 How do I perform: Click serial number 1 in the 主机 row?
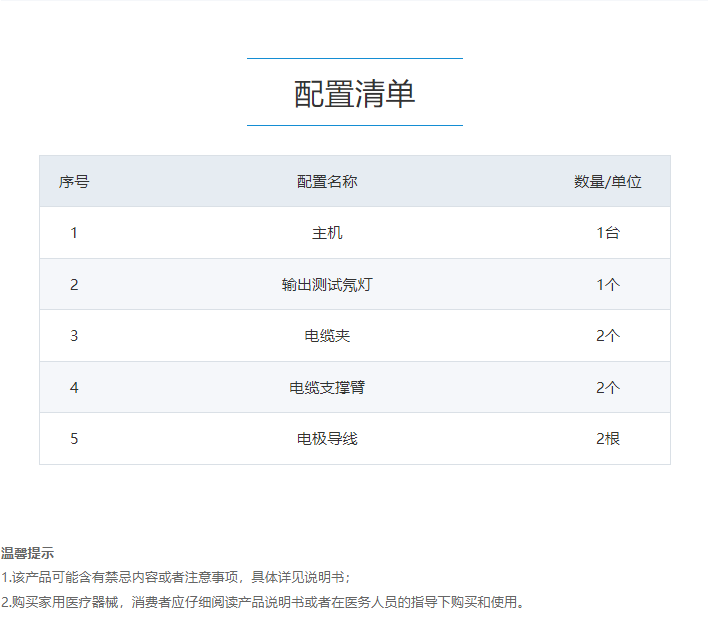coord(74,233)
